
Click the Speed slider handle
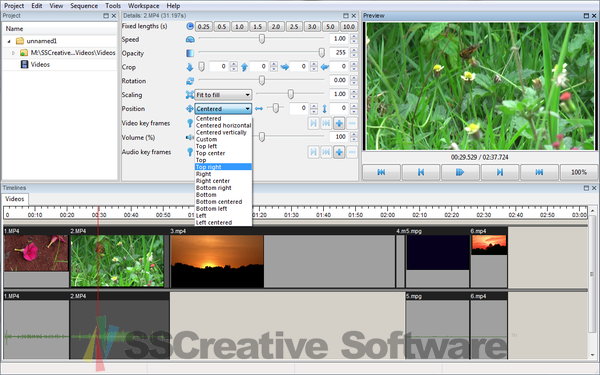262,39
